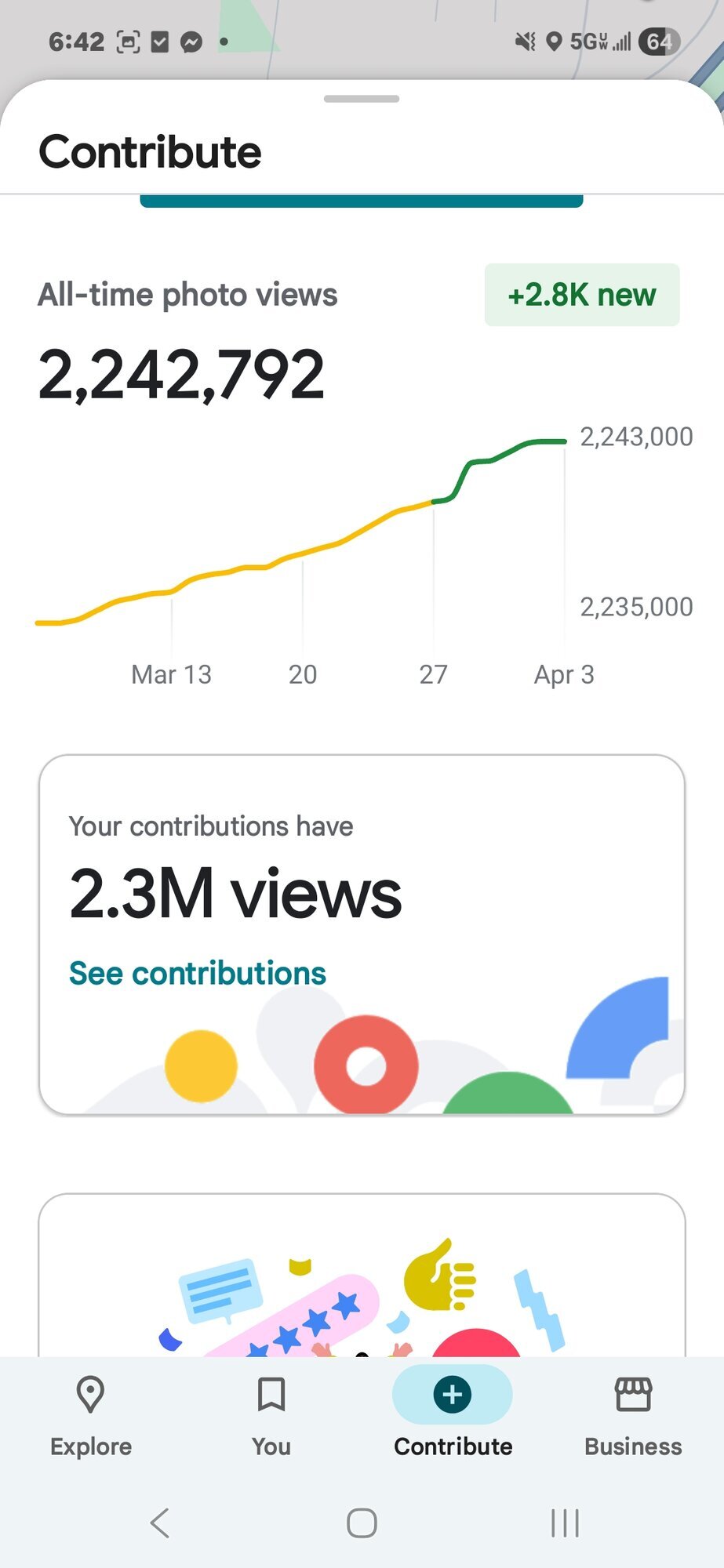
Task: Tap the Contribute plus icon
Action: pos(452,1394)
